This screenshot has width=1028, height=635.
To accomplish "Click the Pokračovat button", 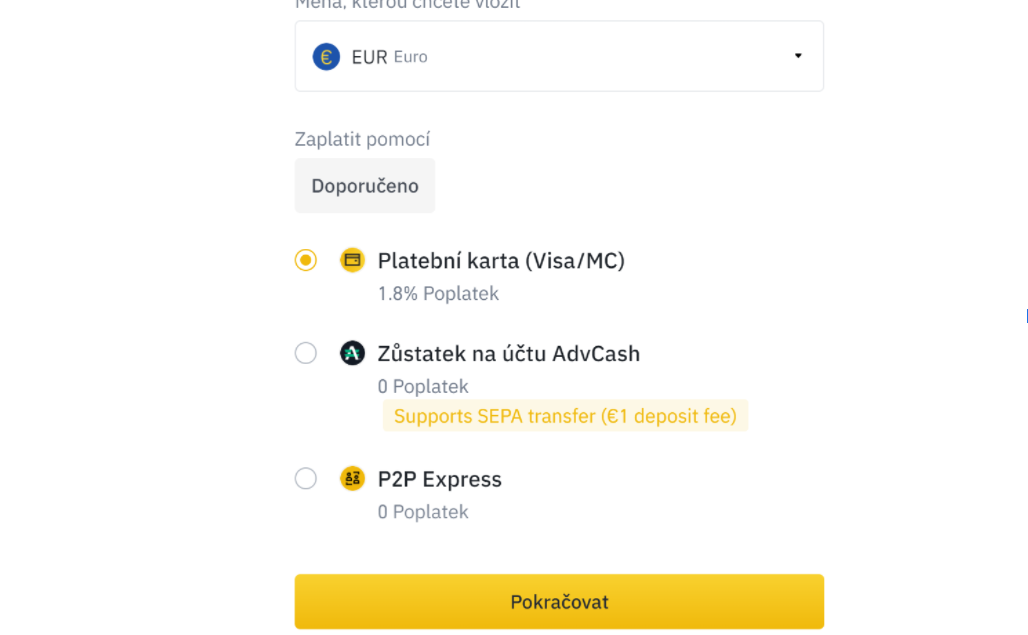I will [x=559, y=602].
